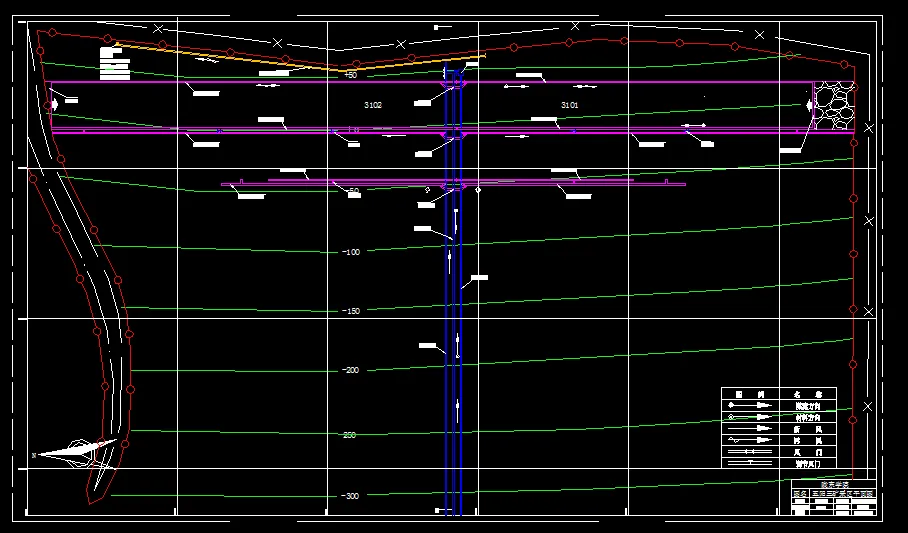Screen dimensions: 908x533
Task: Click the -300 contour elevation label
Action: pyautogui.click(x=350, y=496)
